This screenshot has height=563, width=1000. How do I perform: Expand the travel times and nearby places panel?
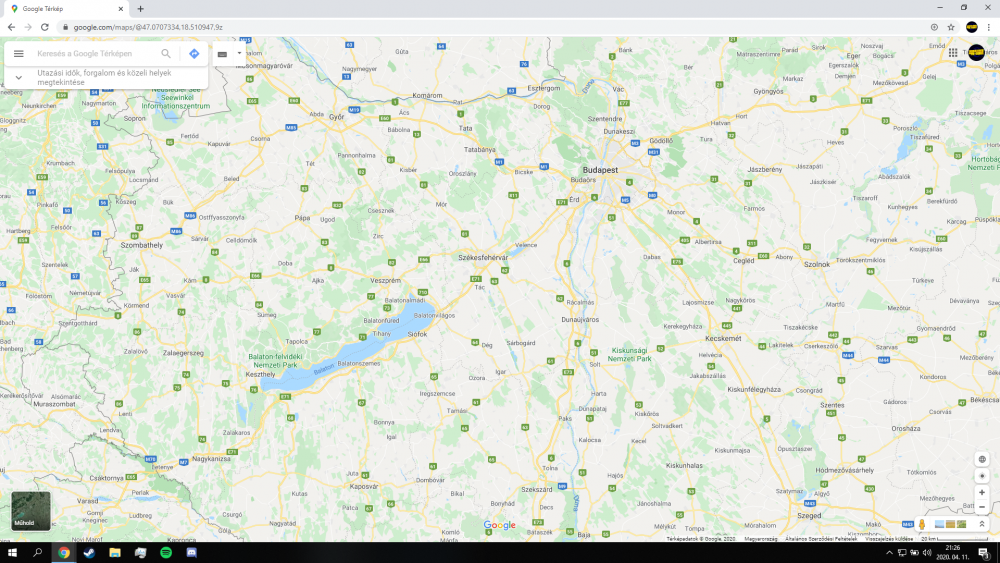tap(18, 77)
